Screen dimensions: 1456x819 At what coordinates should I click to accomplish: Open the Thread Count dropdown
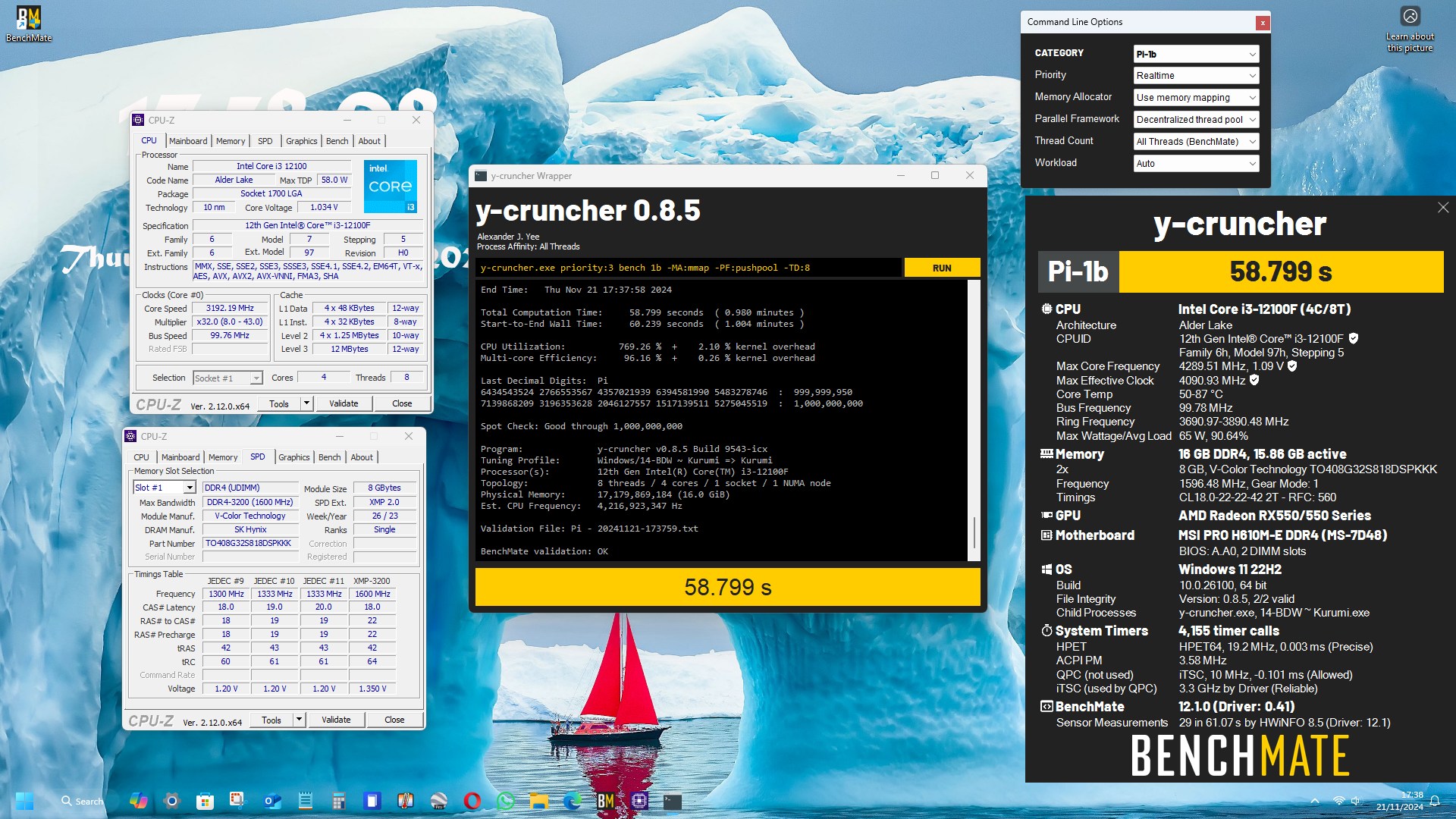point(1196,141)
